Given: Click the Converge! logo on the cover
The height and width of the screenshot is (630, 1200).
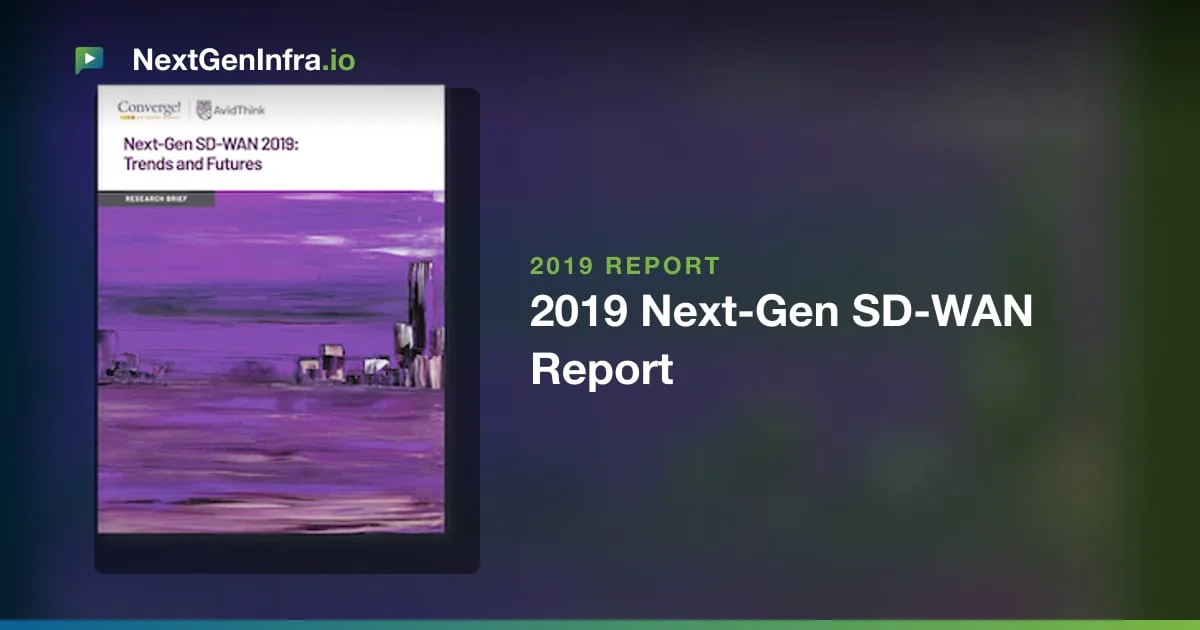Looking at the screenshot, I should pos(149,110).
